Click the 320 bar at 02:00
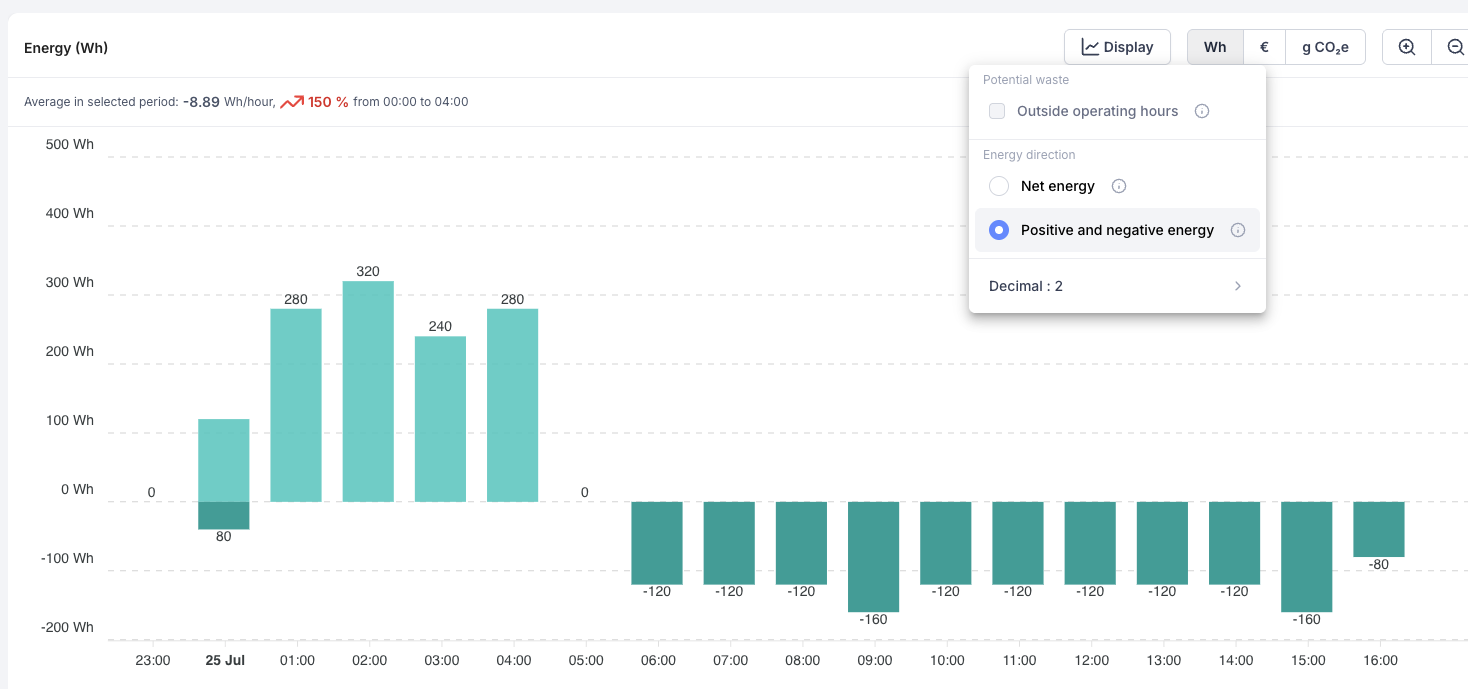 tap(368, 391)
